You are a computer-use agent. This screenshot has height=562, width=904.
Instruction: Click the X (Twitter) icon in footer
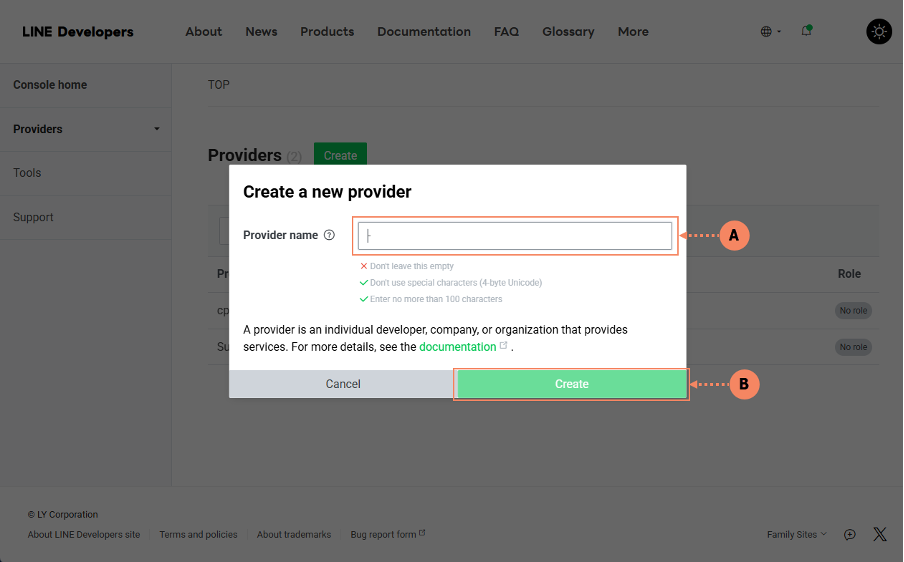879,534
